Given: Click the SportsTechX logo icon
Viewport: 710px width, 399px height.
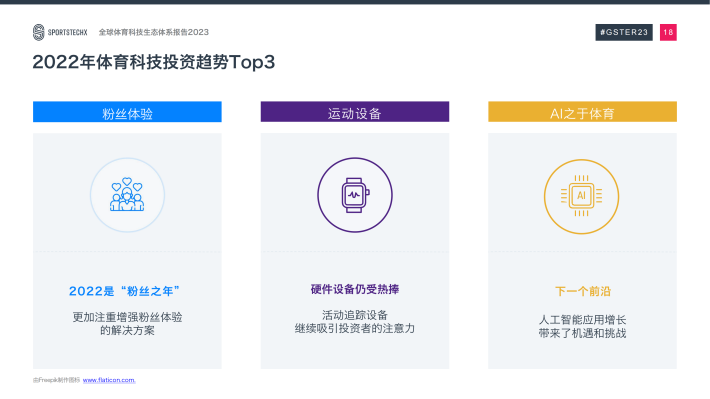Looking at the screenshot, I should pos(38,32).
